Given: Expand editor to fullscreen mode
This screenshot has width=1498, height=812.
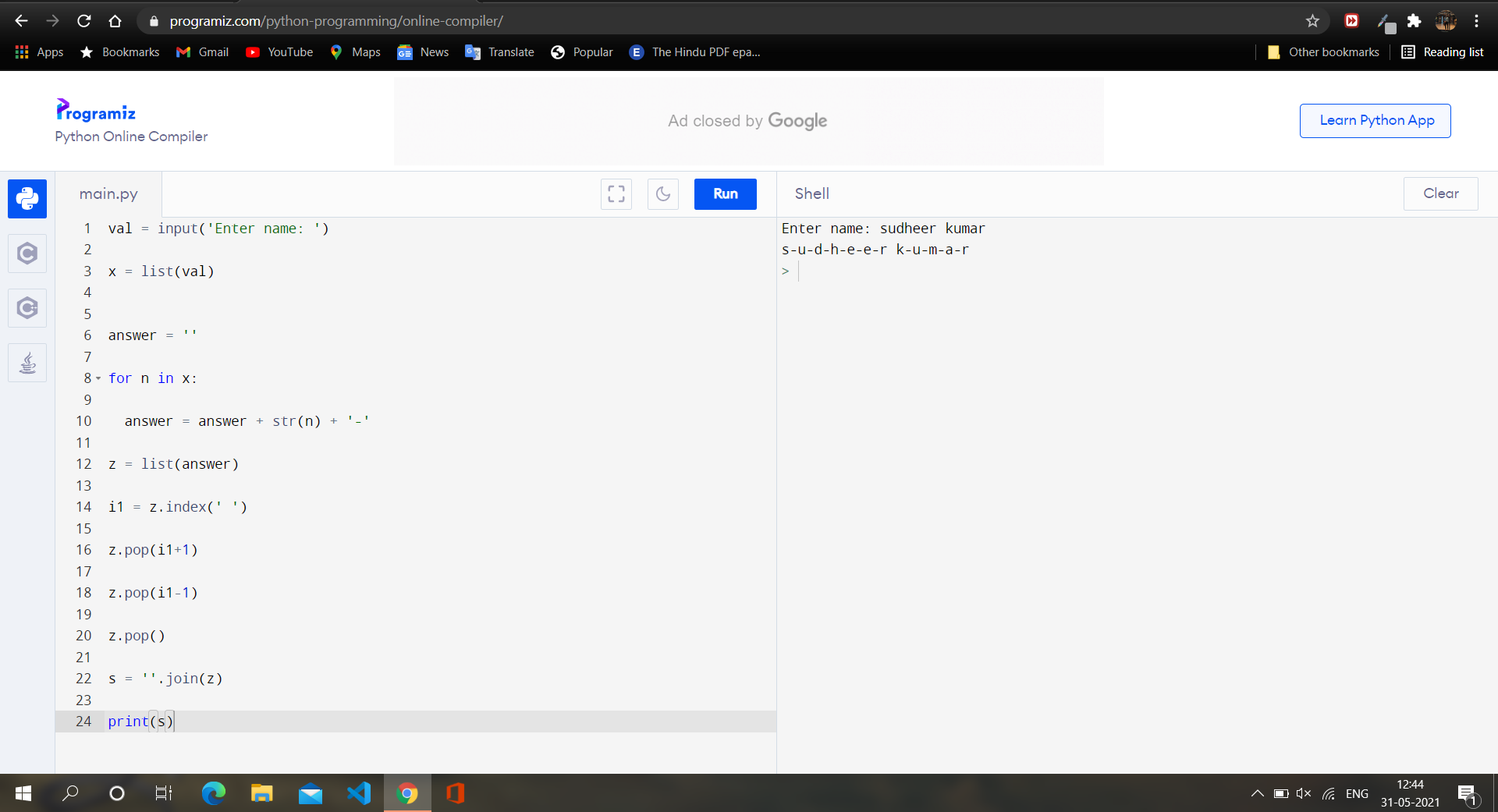Looking at the screenshot, I should coord(616,194).
